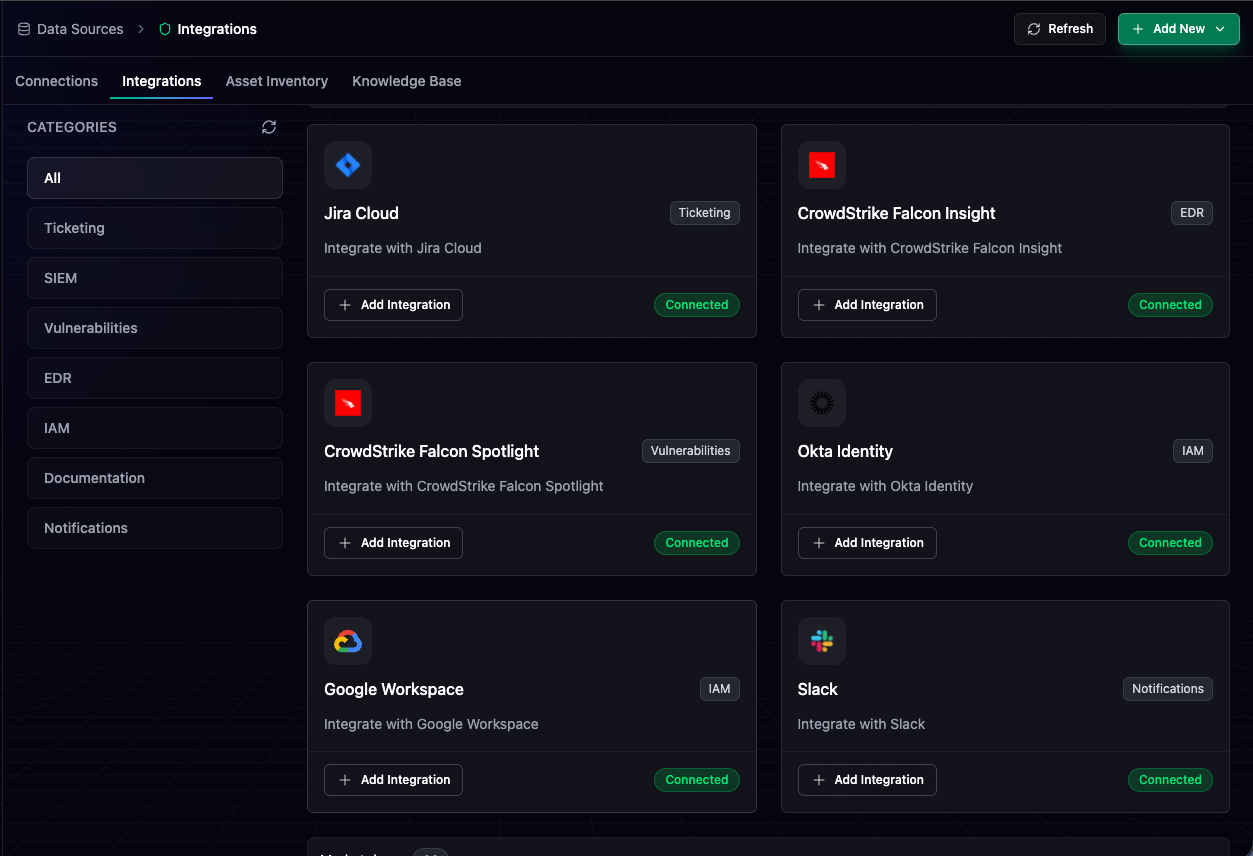Click the Slack logo icon
The image size is (1253, 856).
click(x=822, y=641)
